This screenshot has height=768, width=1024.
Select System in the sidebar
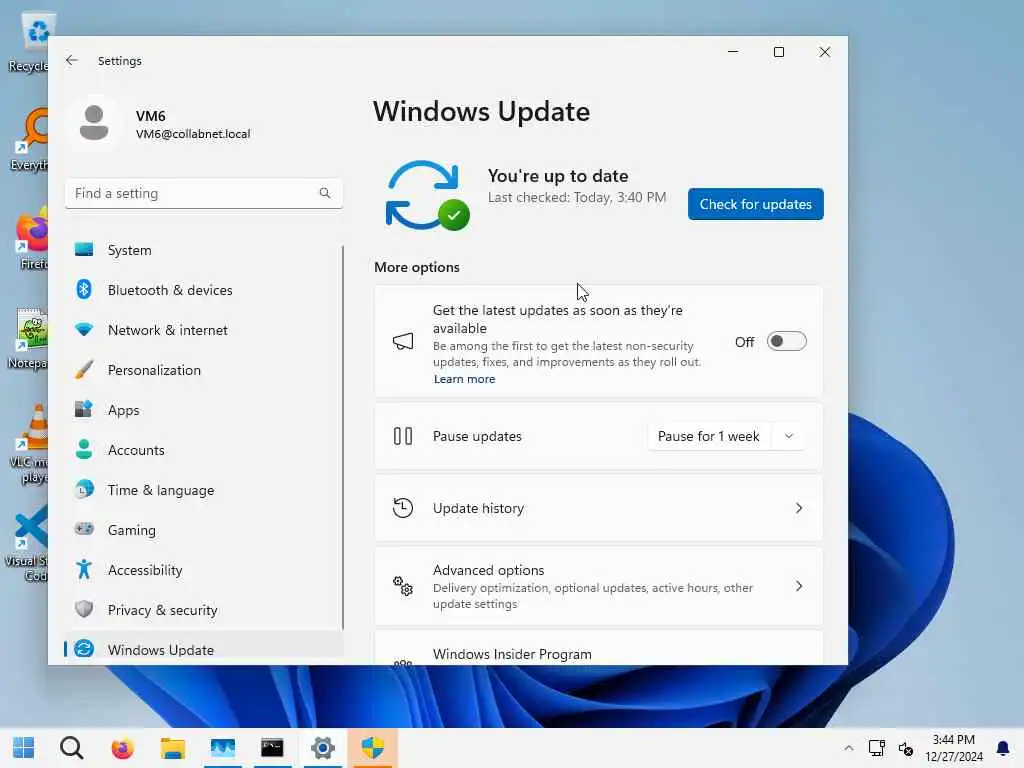tap(203, 249)
